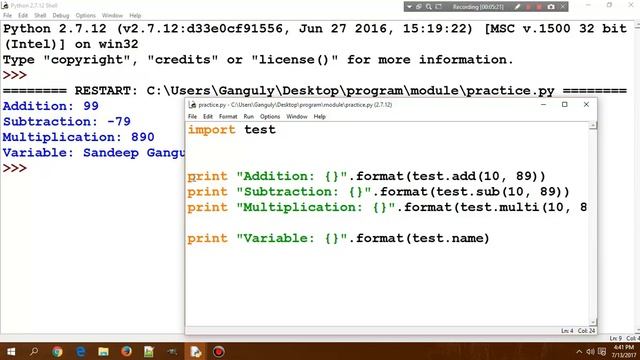Expand the hidden system tray icons chevron
The image size is (640, 360).
coord(579,351)
